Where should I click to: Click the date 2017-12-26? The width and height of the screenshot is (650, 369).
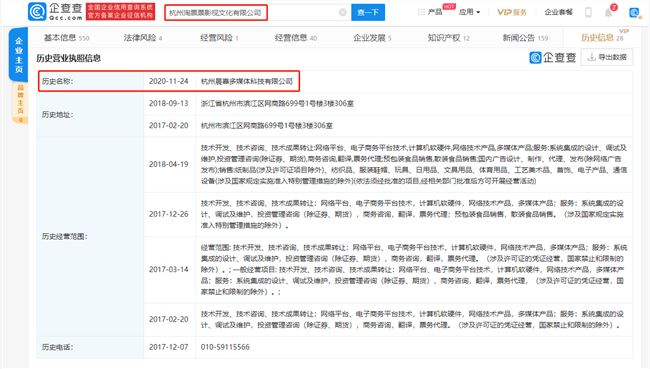169,214
